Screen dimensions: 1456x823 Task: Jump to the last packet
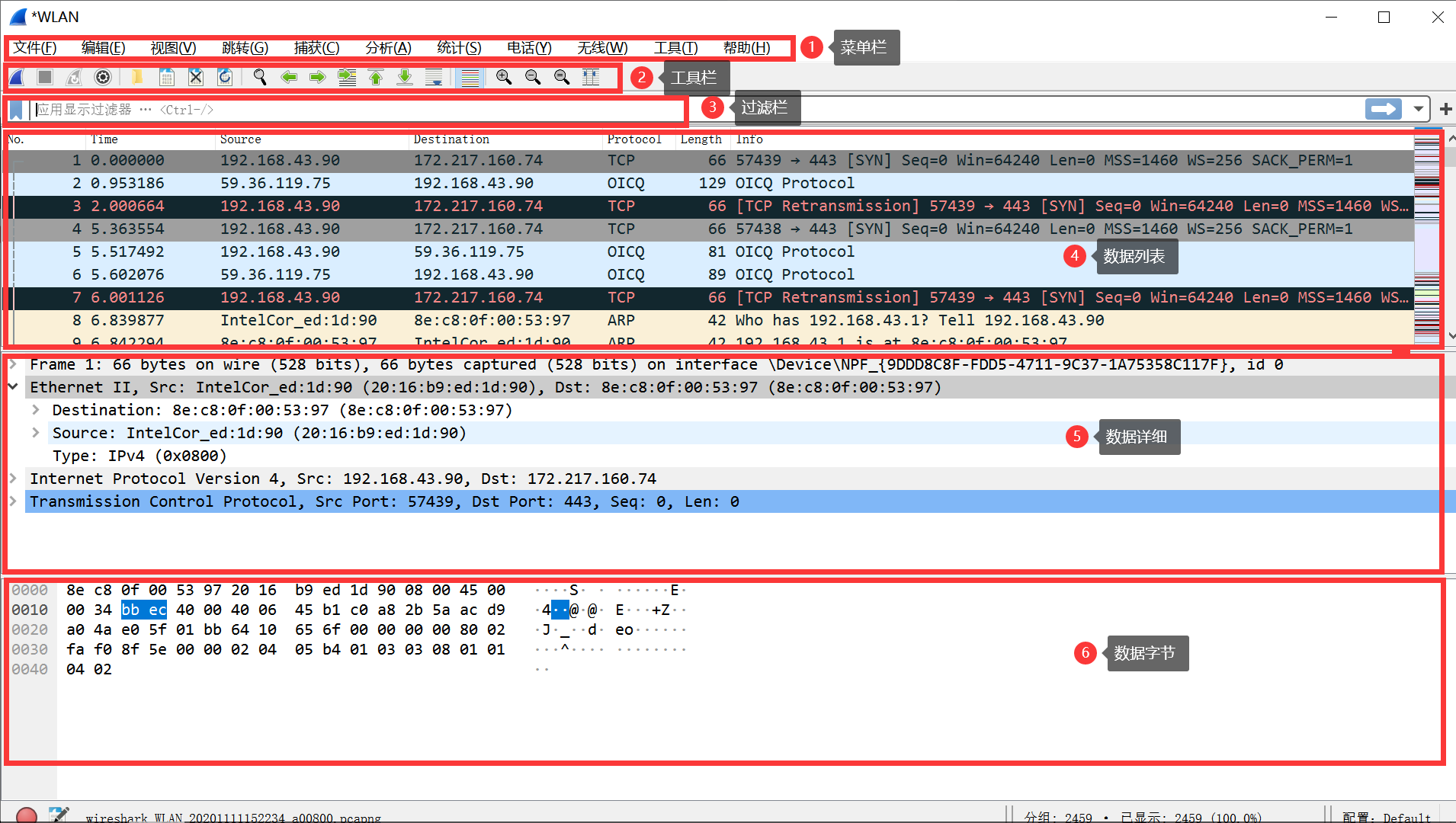[405, 77]
